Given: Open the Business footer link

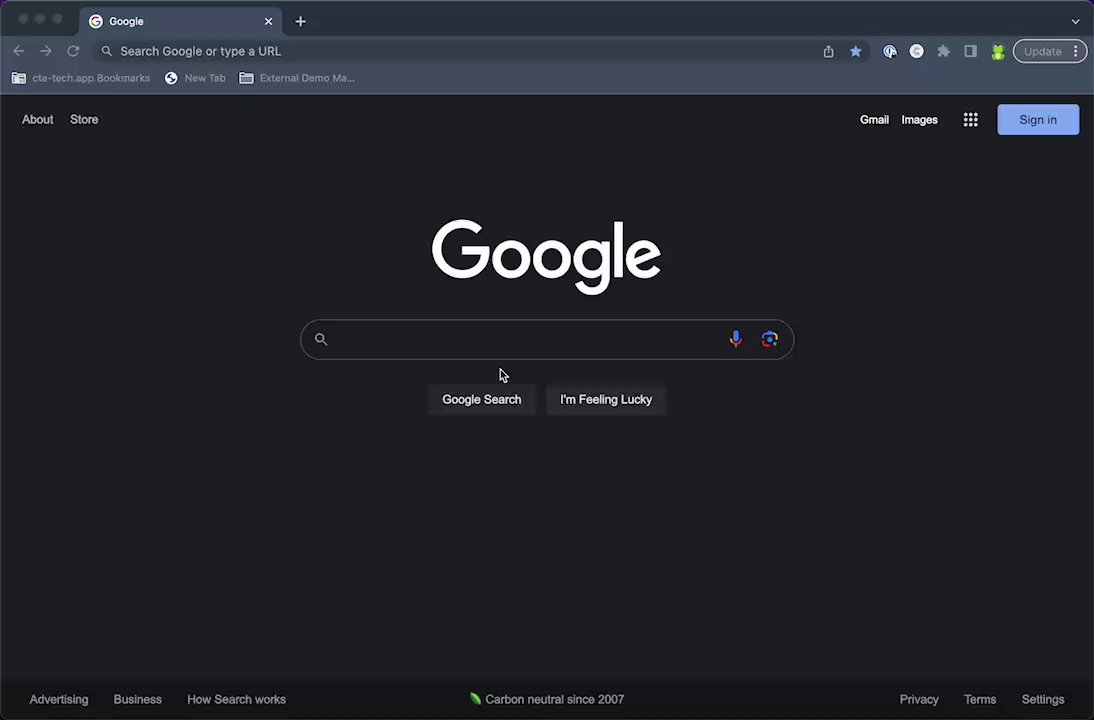Looking at the screenshot, I should (x=137, y=699).
